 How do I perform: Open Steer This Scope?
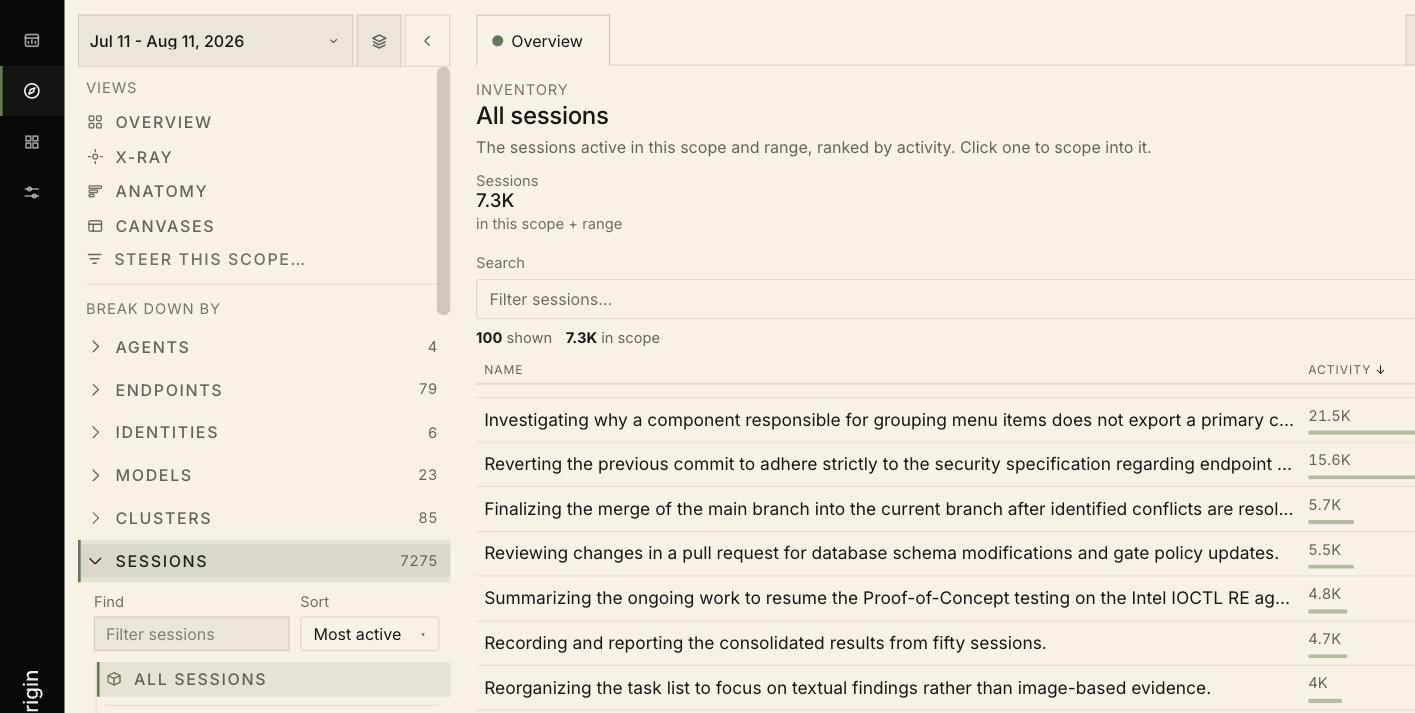click(x=210, y=259)
